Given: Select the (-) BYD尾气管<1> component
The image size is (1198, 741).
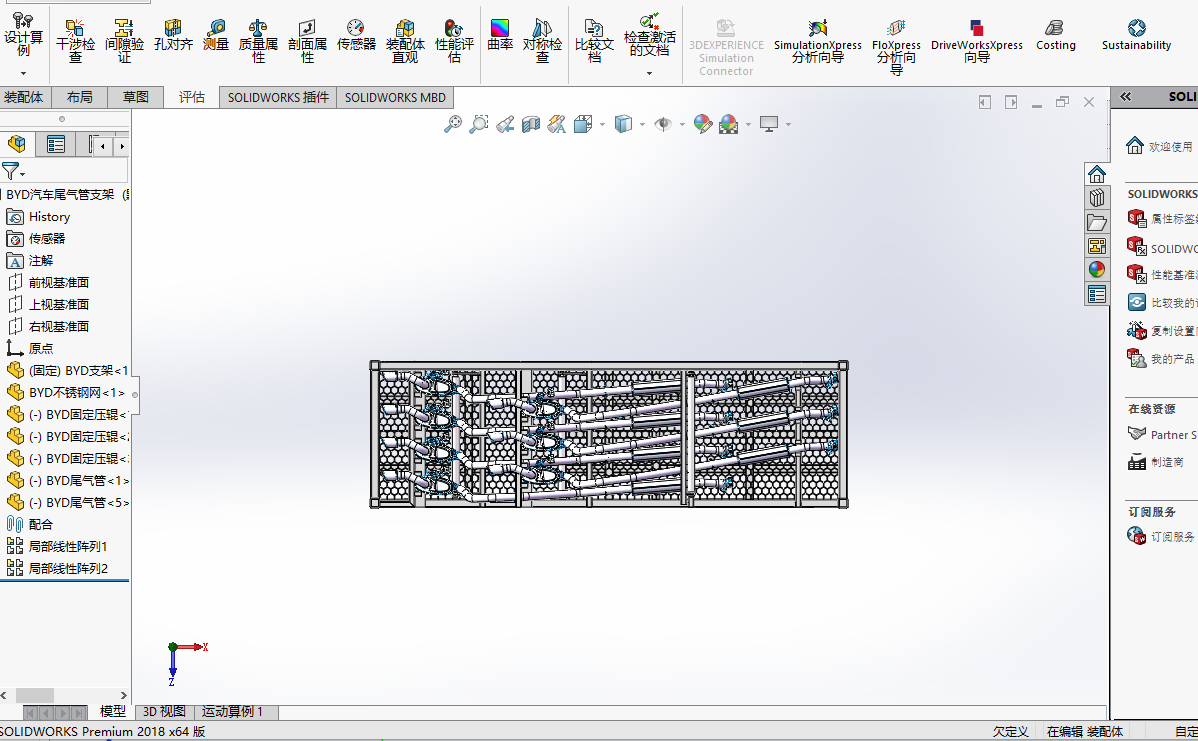Looking at the screenshot, I should (67, 481).
